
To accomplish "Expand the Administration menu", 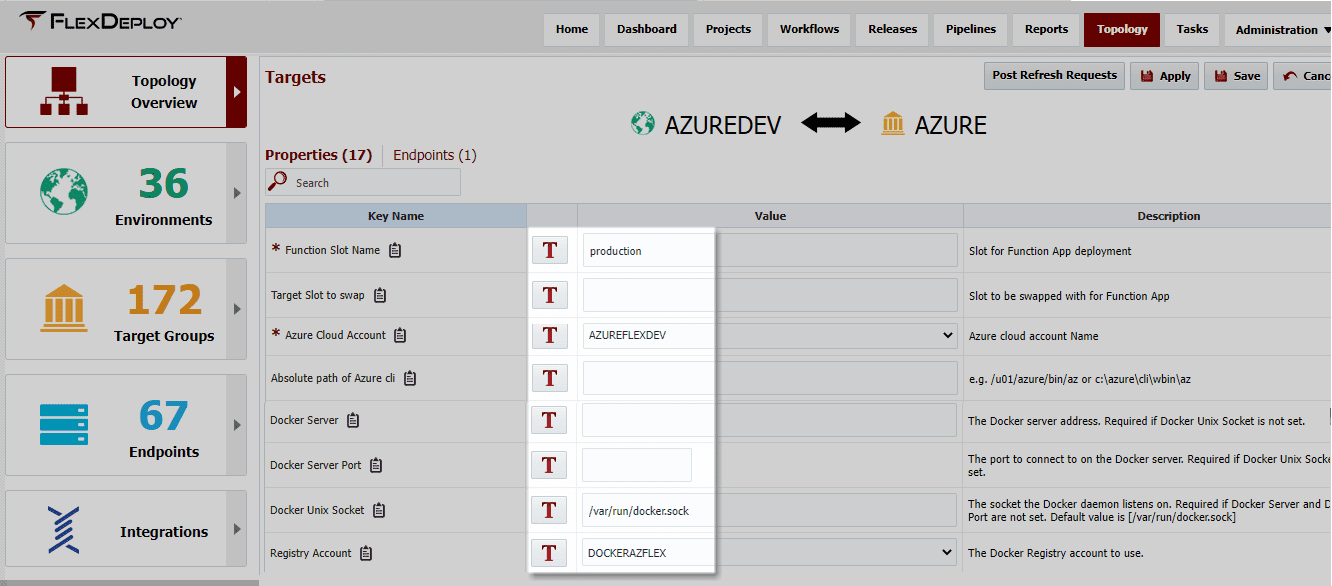I will click(x=1276, y=30).
